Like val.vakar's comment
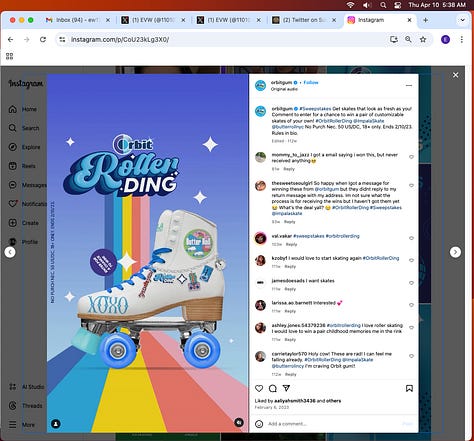474x441 pixels. [411, 238]
